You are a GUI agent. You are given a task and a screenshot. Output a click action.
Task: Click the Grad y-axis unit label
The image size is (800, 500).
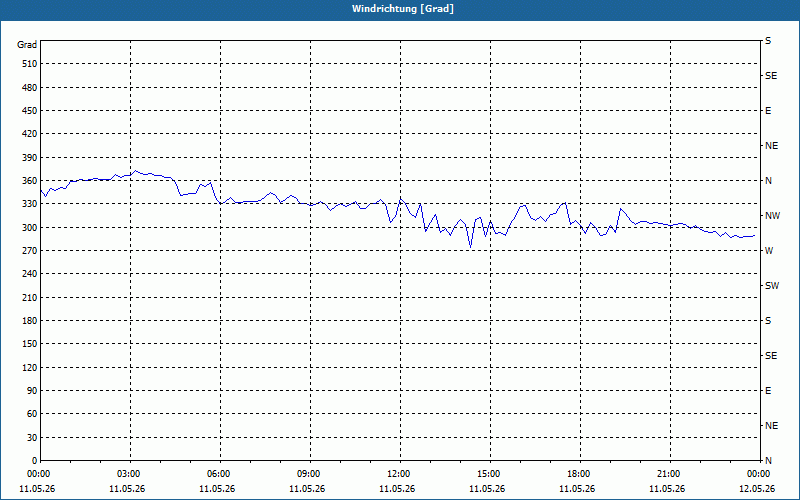[27, 45]
